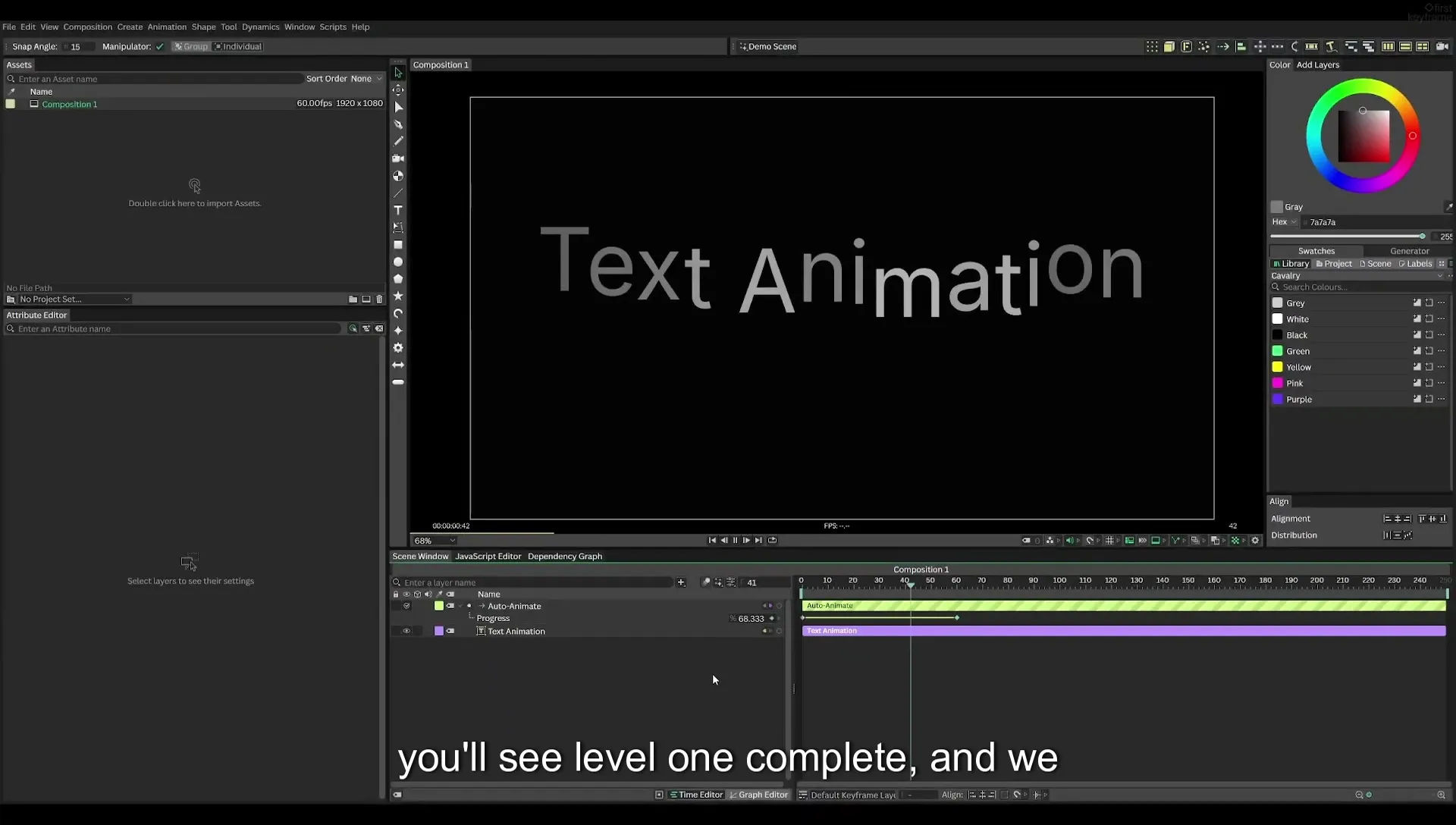Select the Pen tool

click(398, 124)
